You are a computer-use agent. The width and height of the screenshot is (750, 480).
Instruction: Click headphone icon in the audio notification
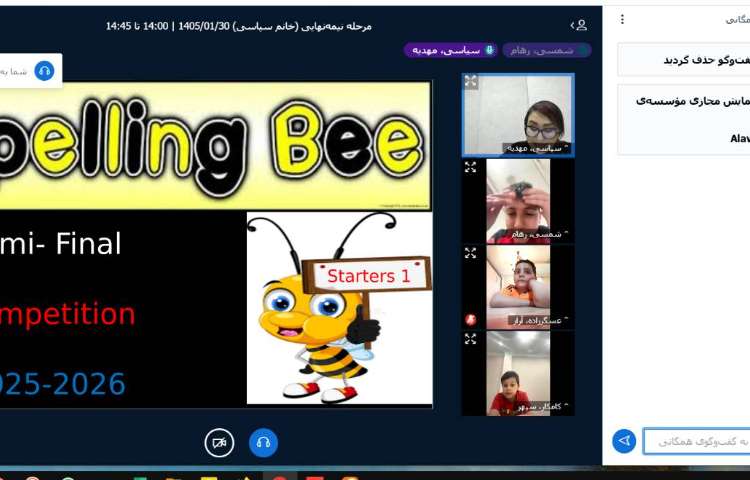(44, 71)
